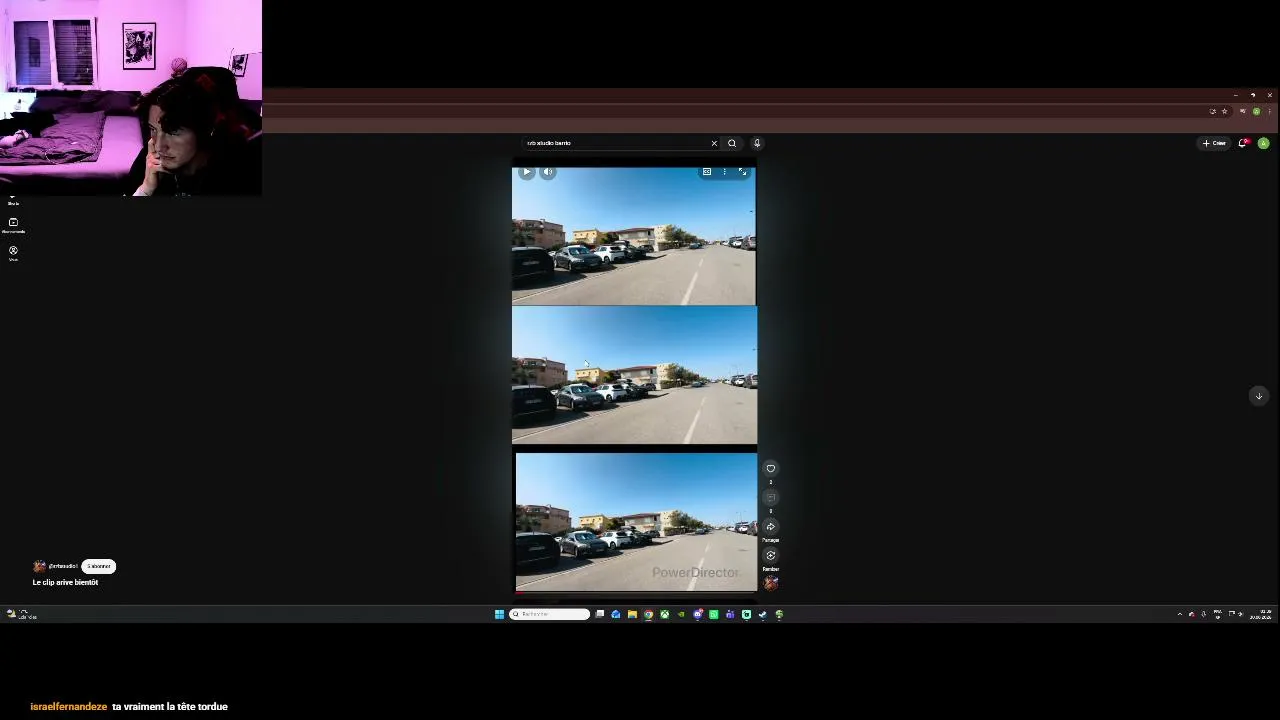This screenshot has height=720, width=1280.
Task: Open the channel name next to S'abonner
Action: coord(63,566)
